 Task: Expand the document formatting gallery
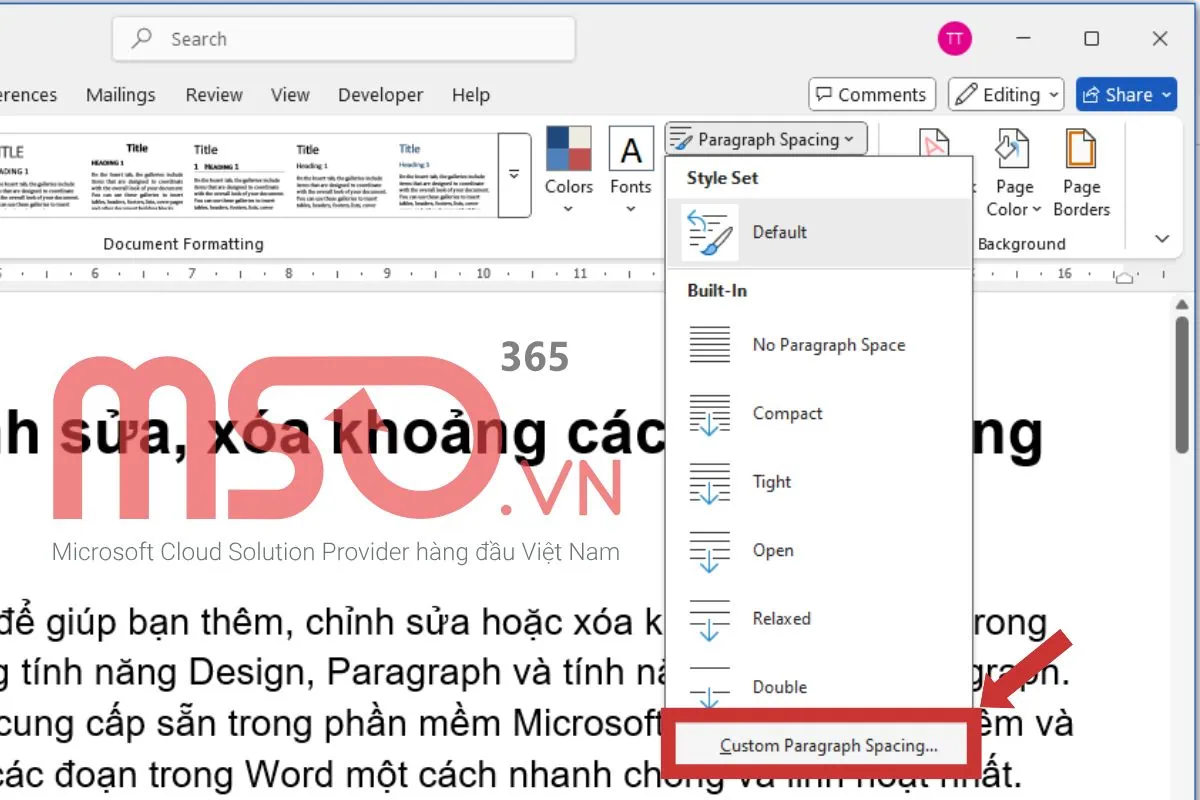514,174
